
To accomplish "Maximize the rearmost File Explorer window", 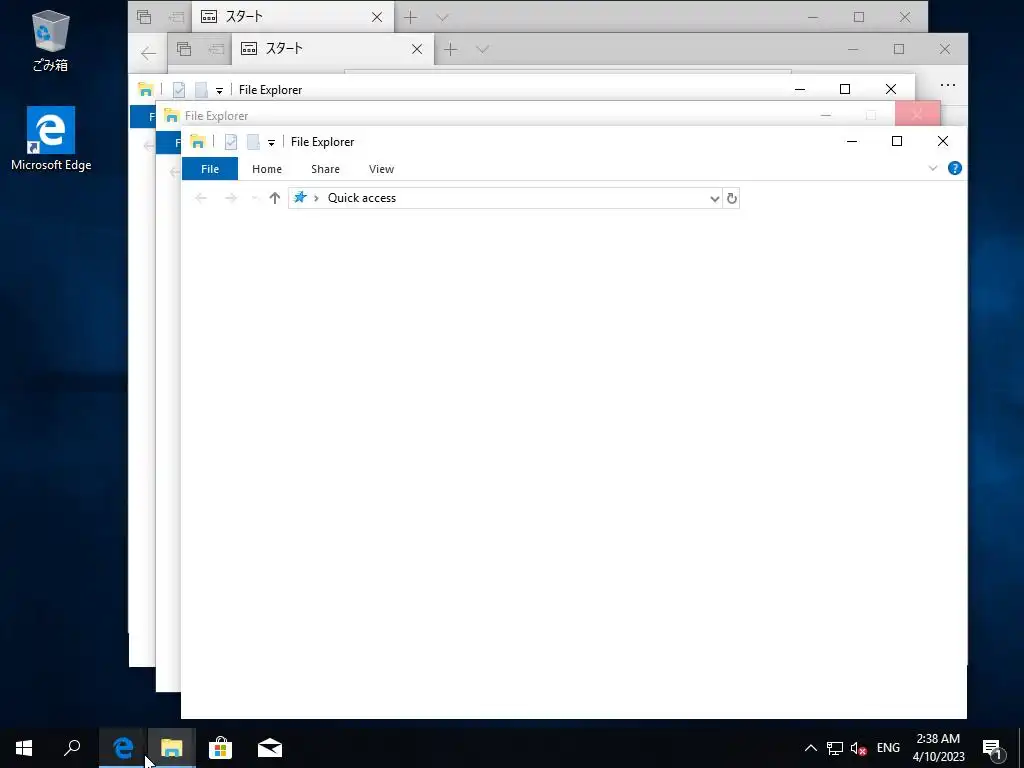I will [x=844, y=89].
